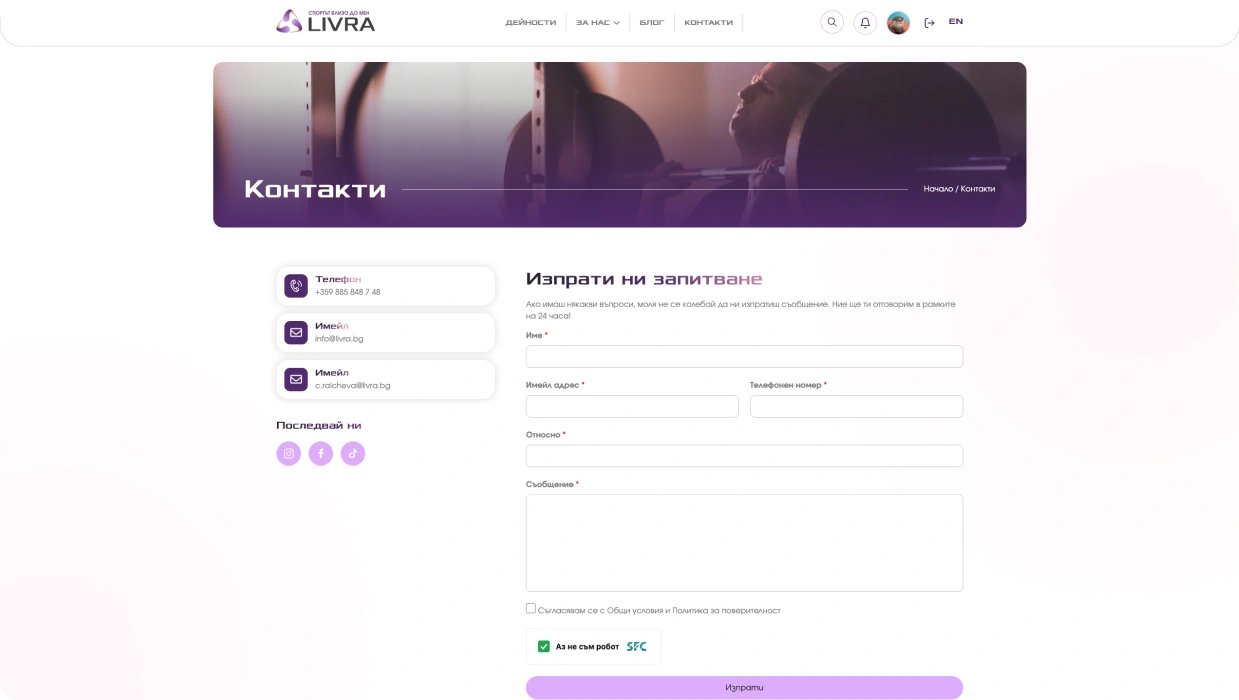Open the Дейности menu item
This screenshot has width=1239, height=700.
click(531, 23)
